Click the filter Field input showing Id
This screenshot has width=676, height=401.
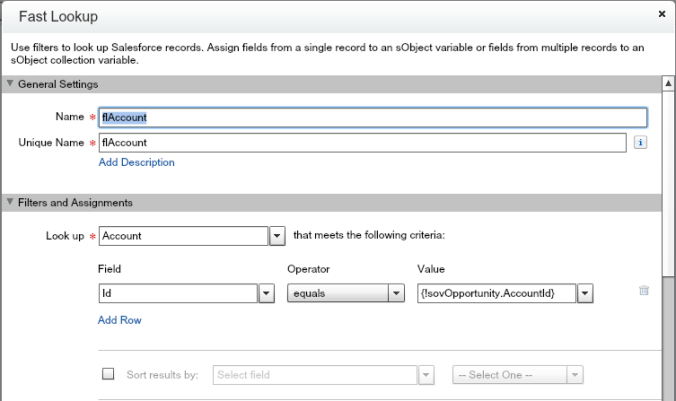click(178, 293)
